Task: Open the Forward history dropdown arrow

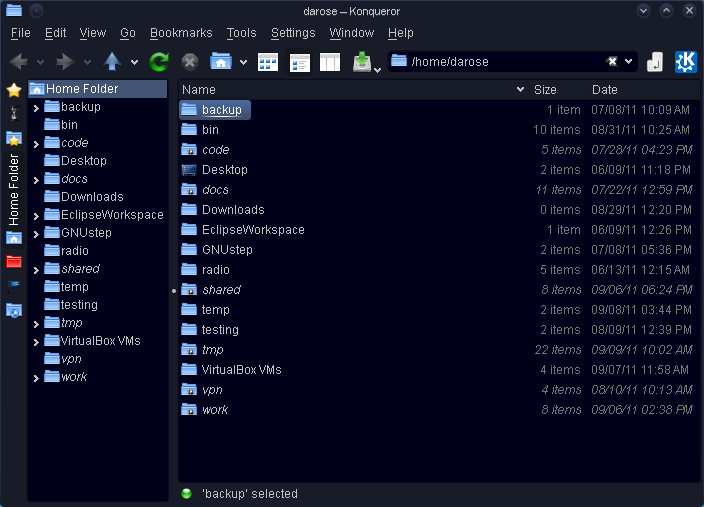Action: (88, 62)
